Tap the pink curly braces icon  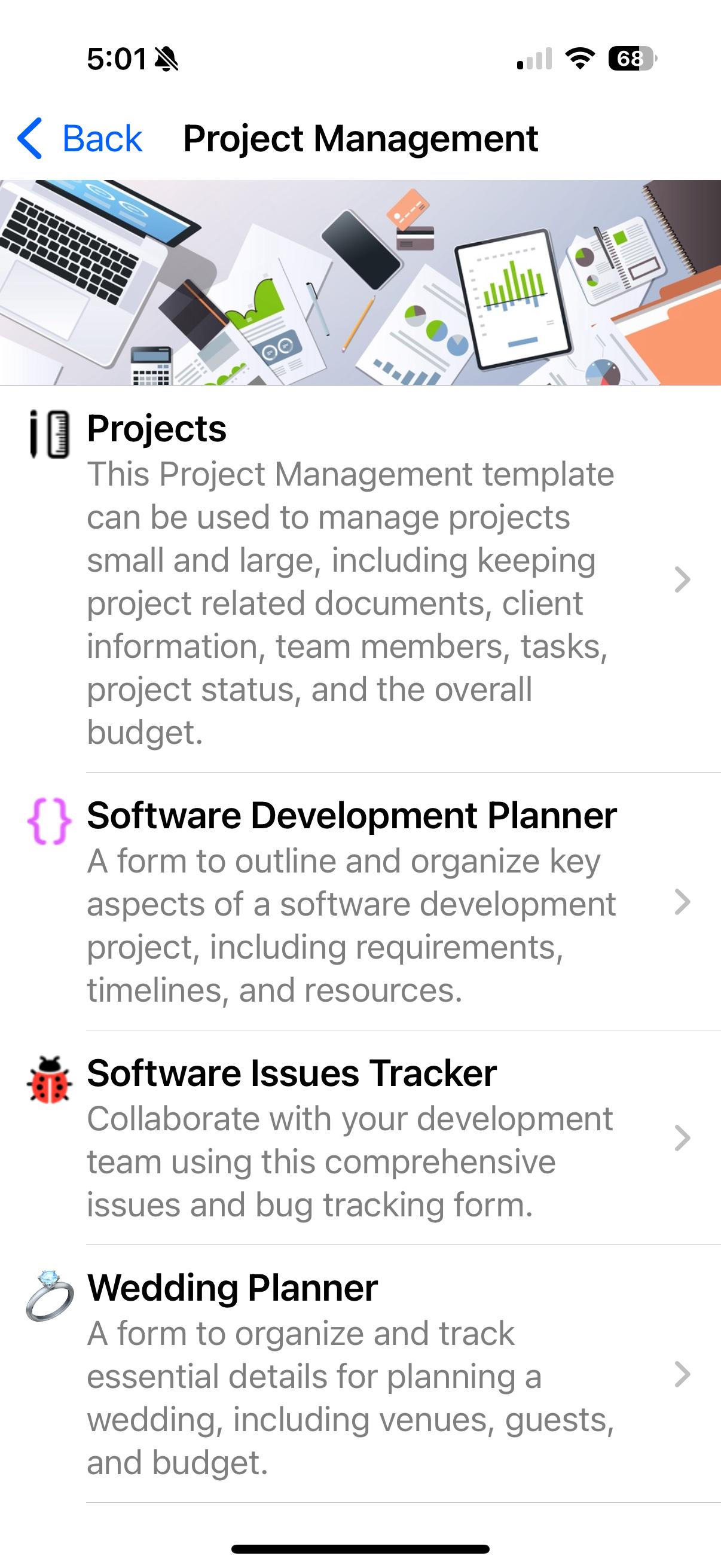click(x=49, y=821)
